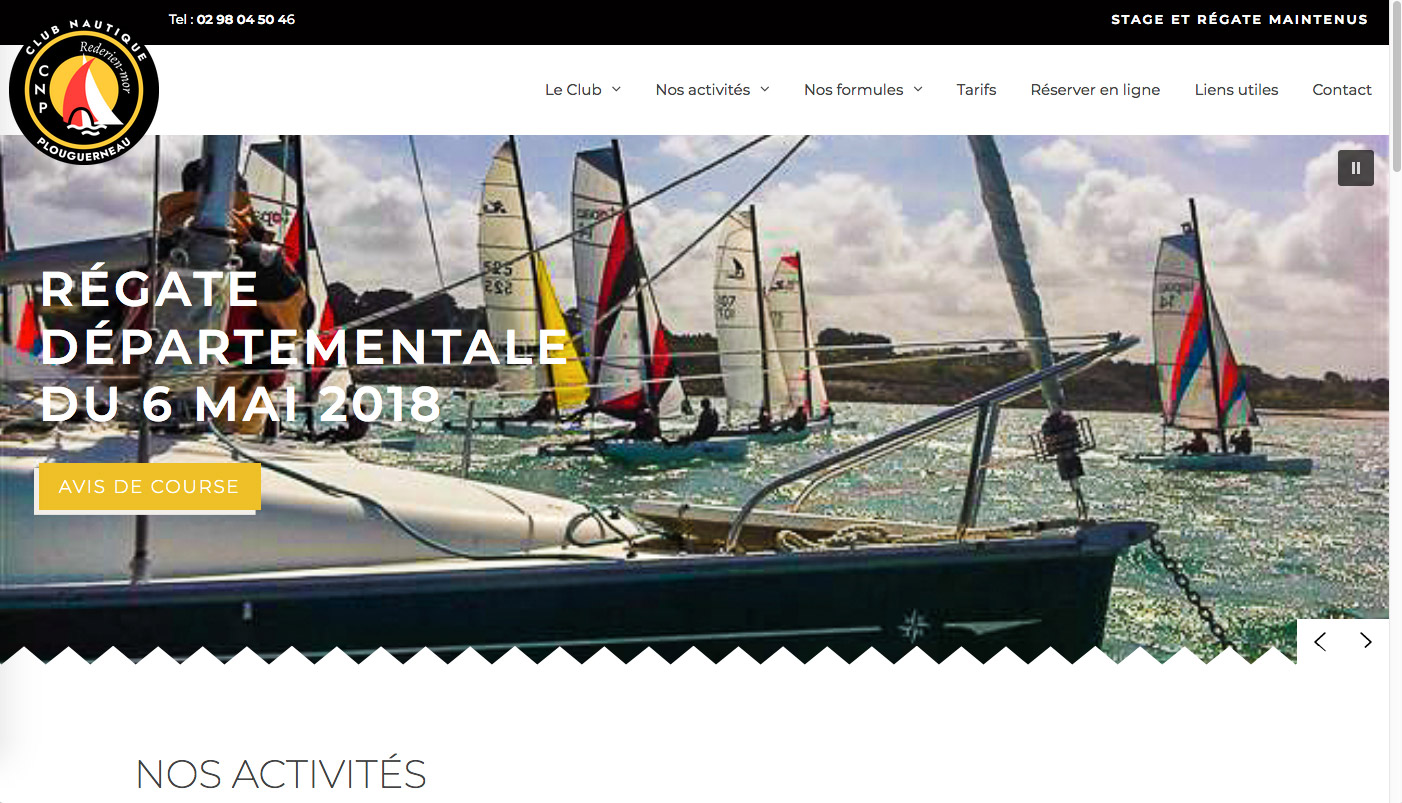Pause the slideshow with the pause icon
Image resolution: width=1402 pixels, height=803 pixels.
pos(1356,168)
